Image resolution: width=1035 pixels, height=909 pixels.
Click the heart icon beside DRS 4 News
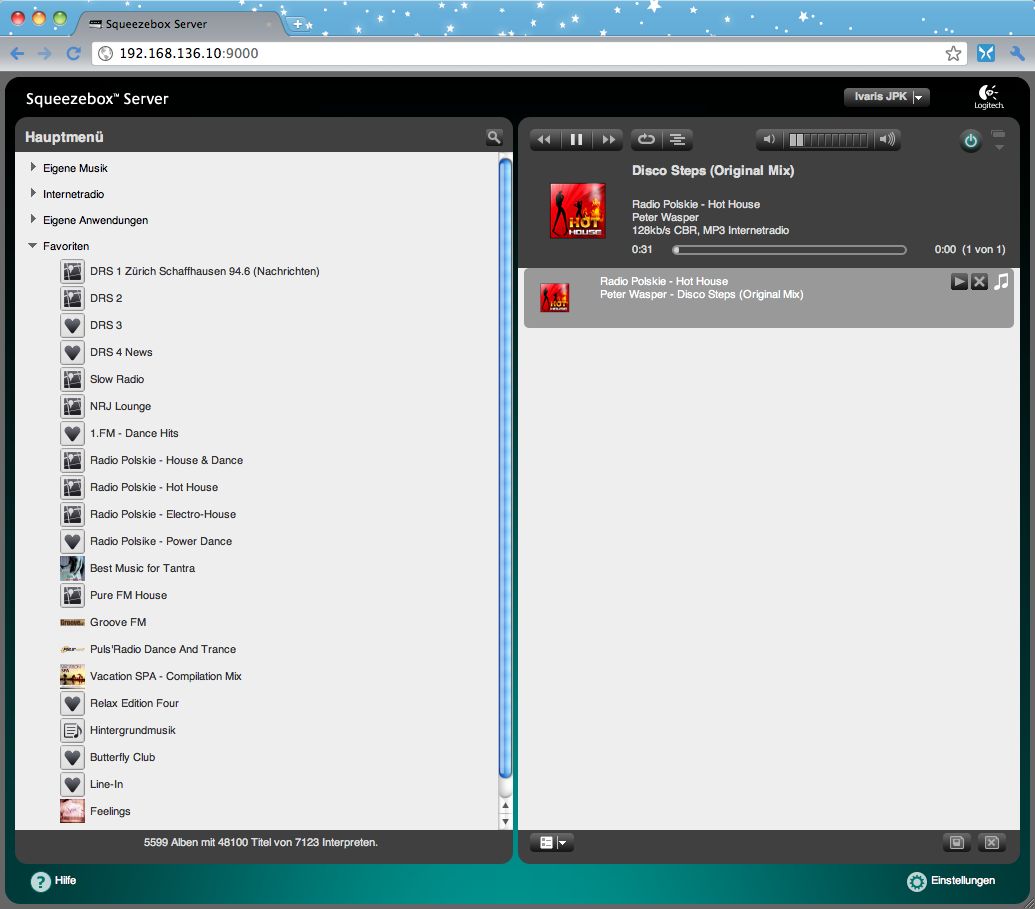coord(73,353)
